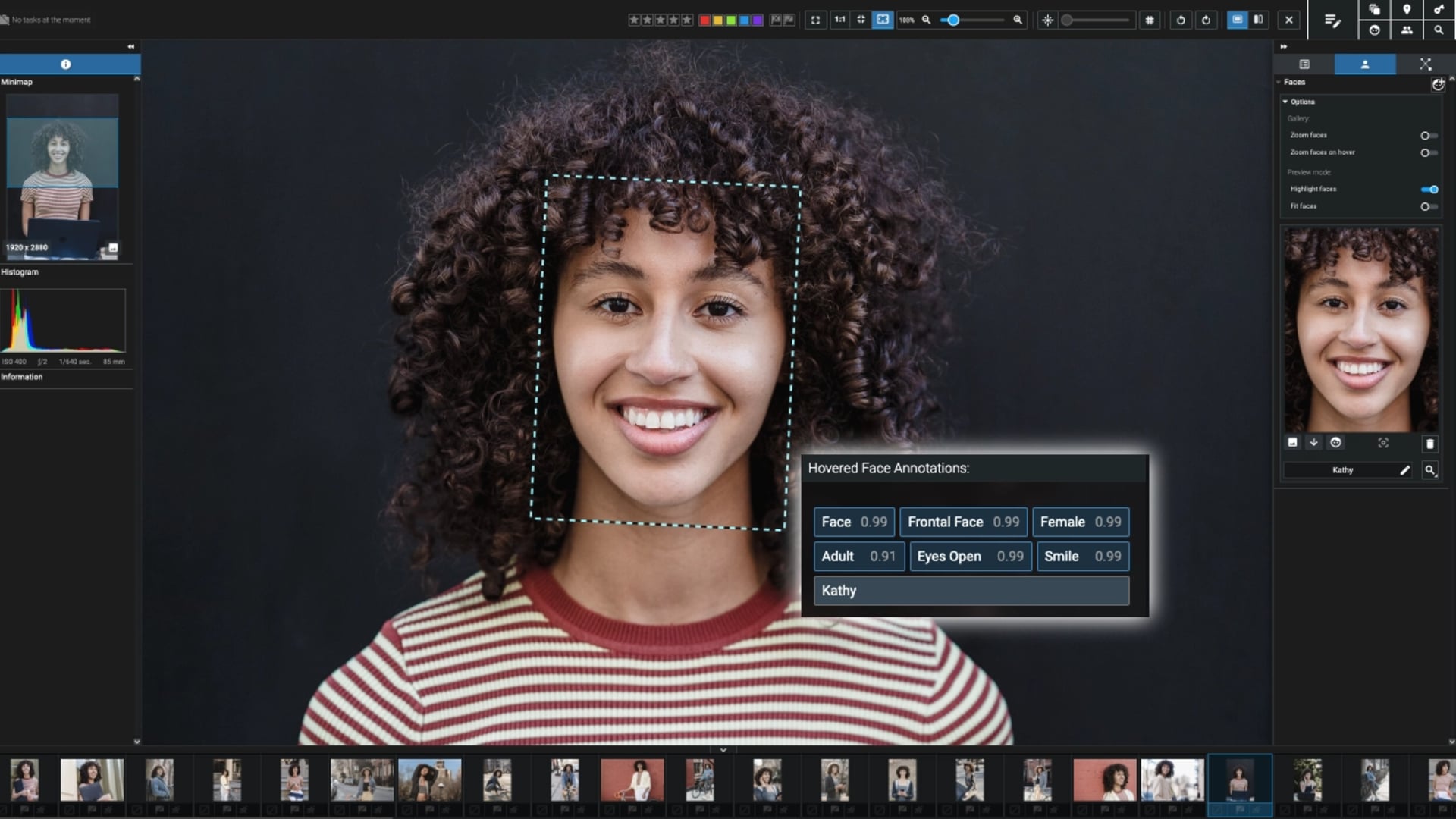Click the Female 0.99 annotation tag
This screenshot has height=819, width=1456.
tap(1081, 522)
